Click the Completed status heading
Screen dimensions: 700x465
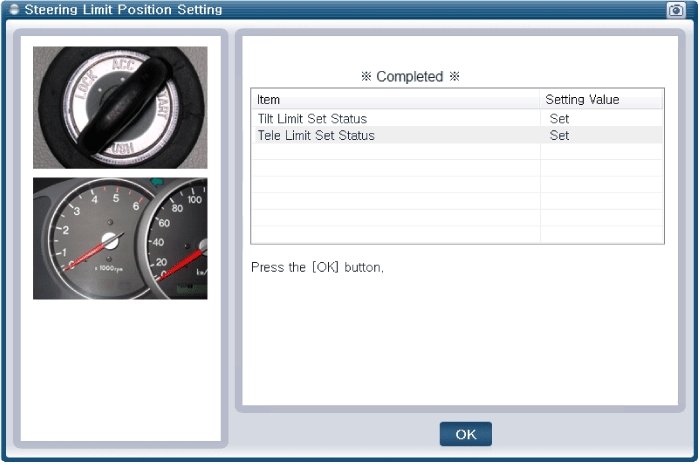[x=410, y=77]
